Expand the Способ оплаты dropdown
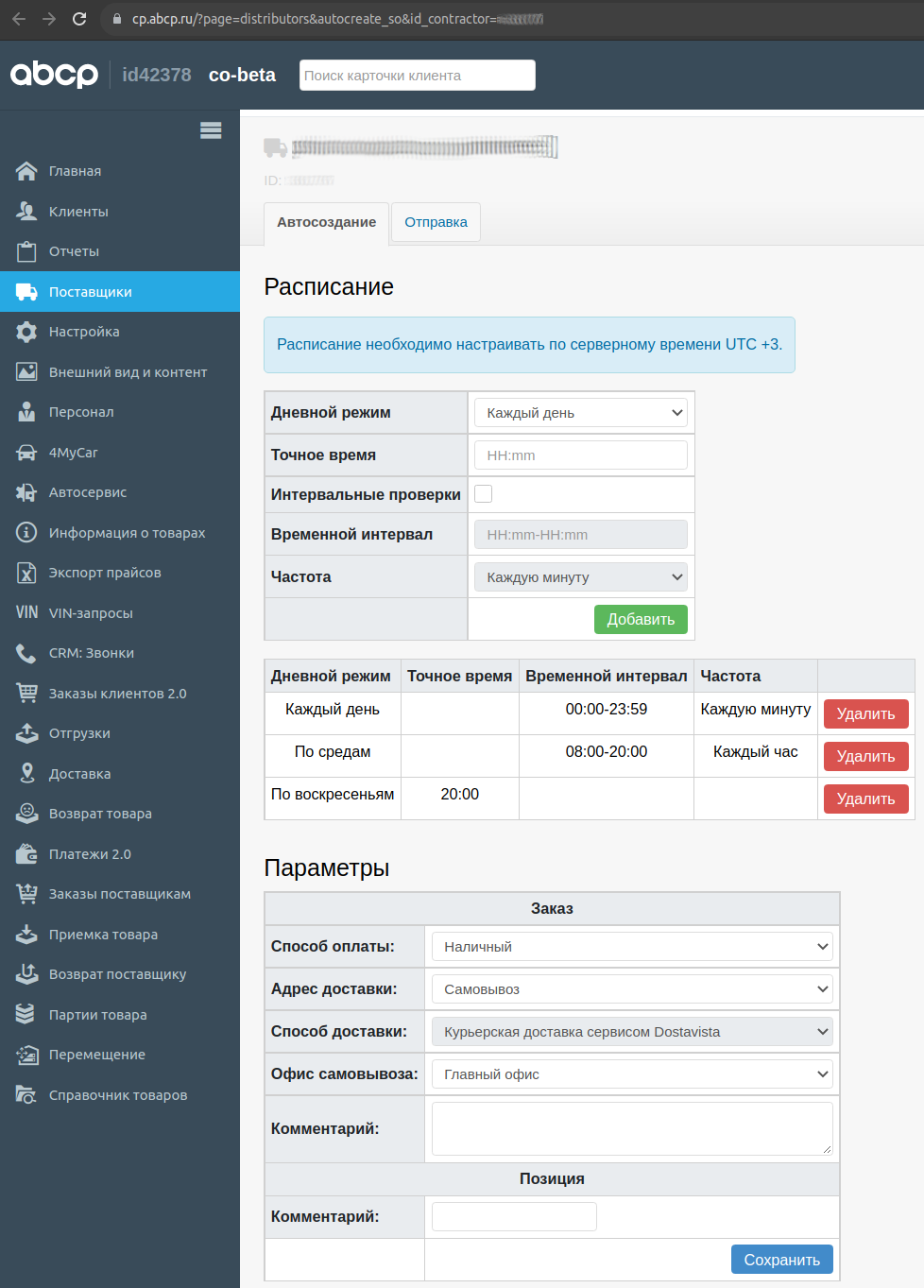The height and width of the screenshot is (1288, 924). (631, 947)
